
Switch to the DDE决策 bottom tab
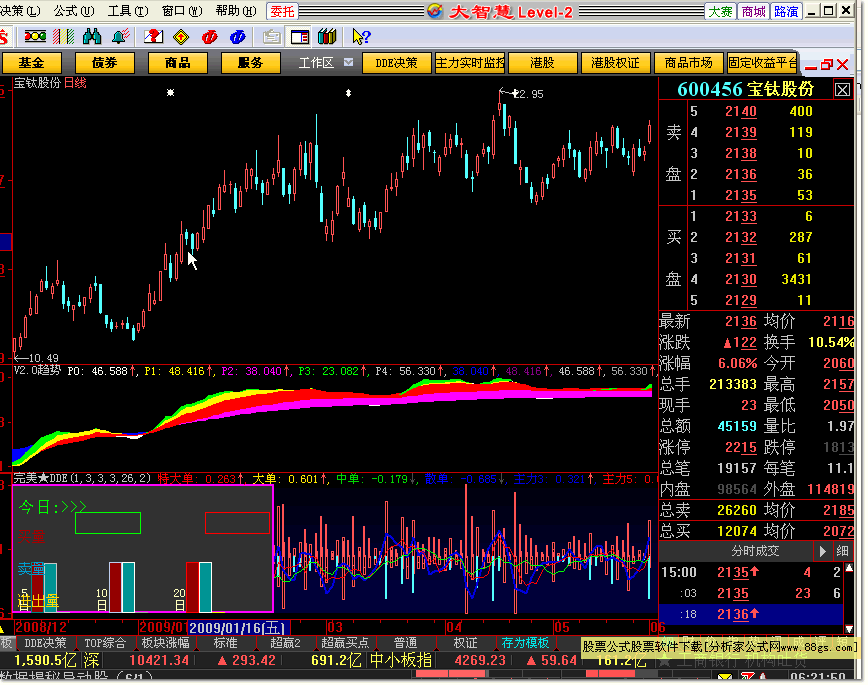tap(45, 643)
